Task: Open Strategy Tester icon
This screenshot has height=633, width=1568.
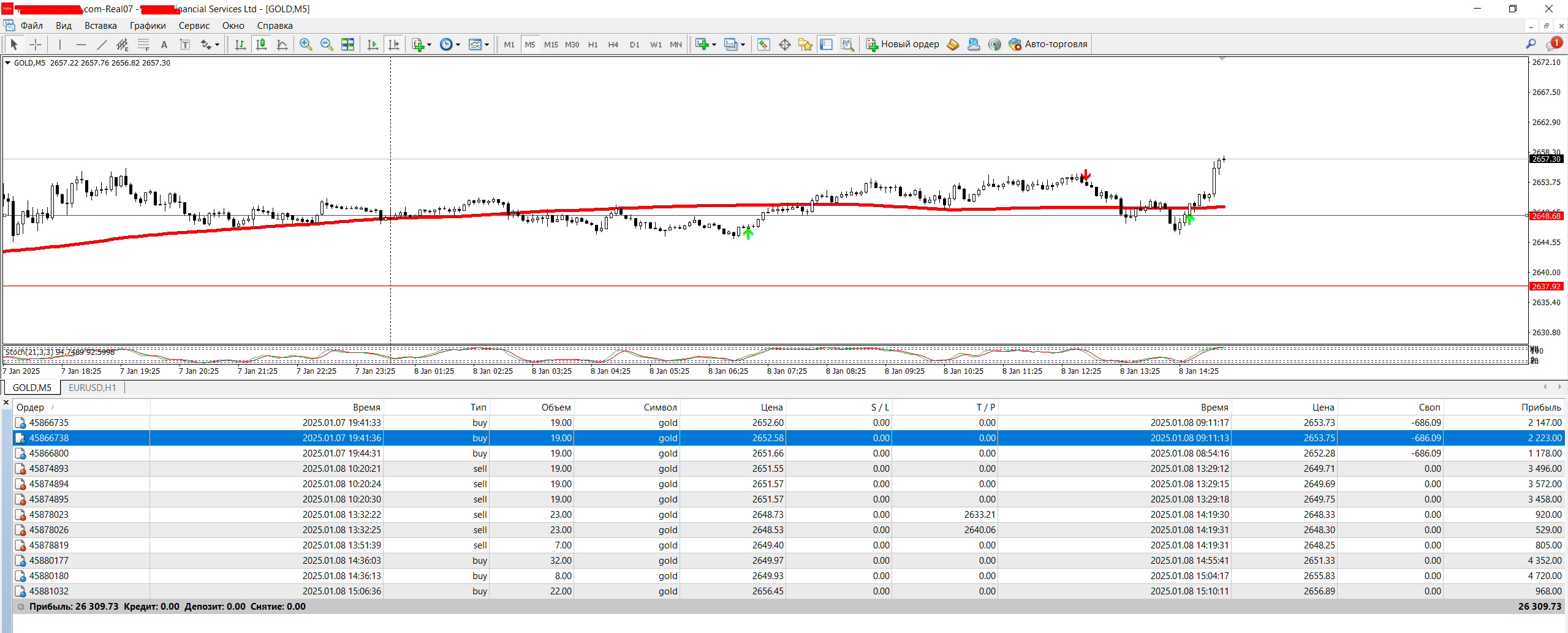Action: [x=847, y=44]
